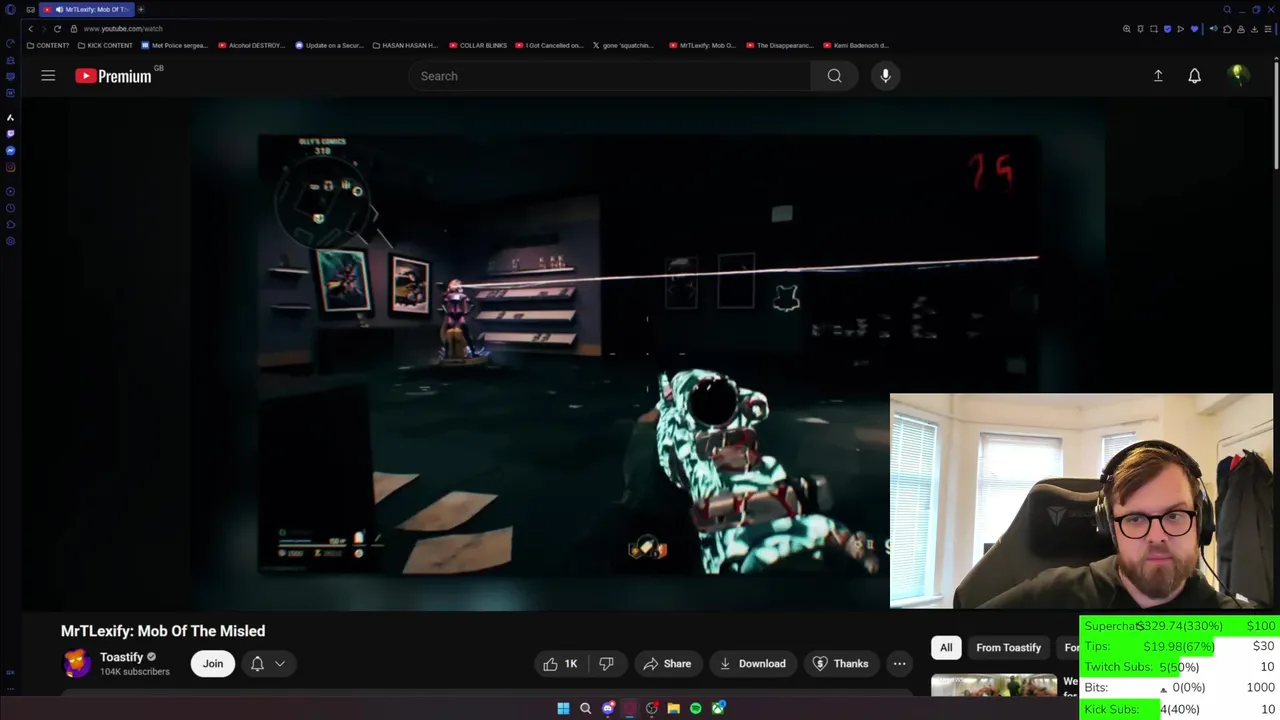
Task: Send a Thanks to creator
Action: (x=840, y=664)
